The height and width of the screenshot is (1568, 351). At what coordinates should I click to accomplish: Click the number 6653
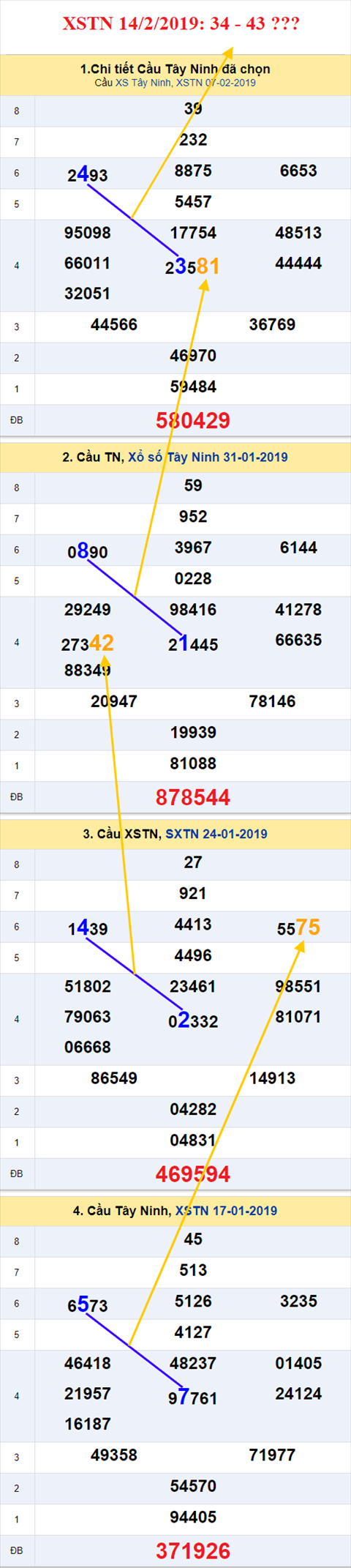298,171
